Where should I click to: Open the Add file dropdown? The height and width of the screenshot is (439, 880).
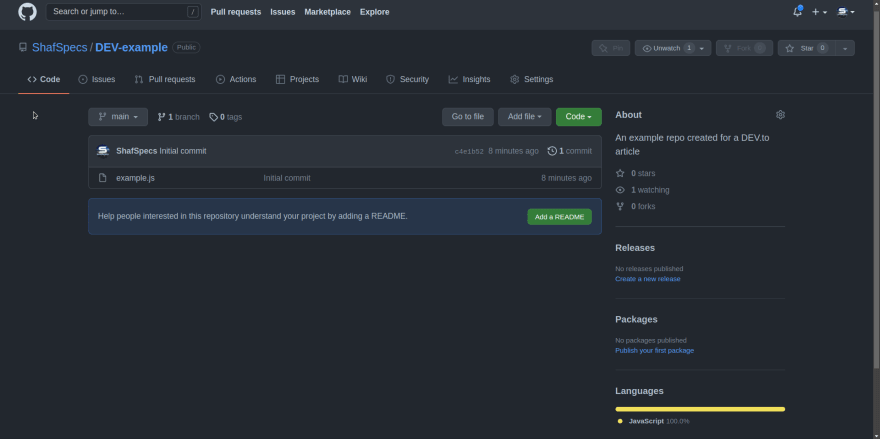point(525,117)
